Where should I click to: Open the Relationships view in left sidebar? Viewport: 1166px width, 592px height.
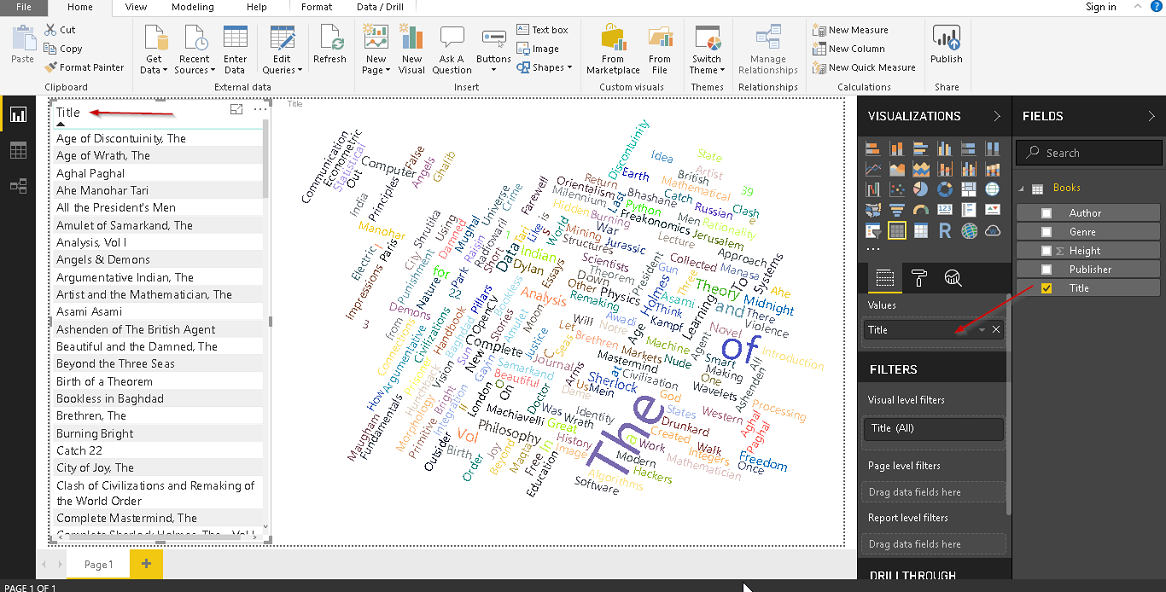(18, 186)
